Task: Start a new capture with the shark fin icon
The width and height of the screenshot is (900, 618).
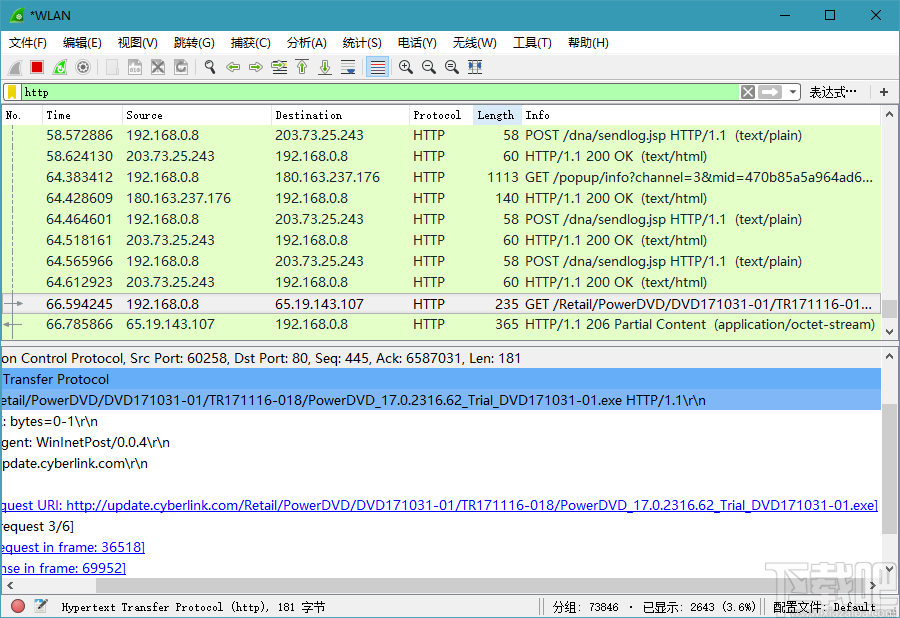Action: [x=13, y=66]
